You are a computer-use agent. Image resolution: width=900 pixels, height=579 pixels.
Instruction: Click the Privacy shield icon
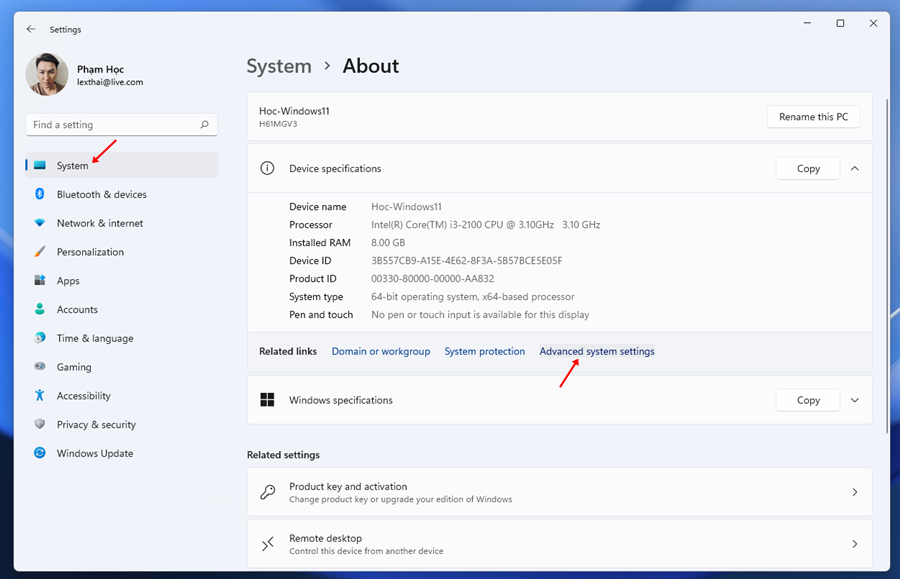coord(40,423)
